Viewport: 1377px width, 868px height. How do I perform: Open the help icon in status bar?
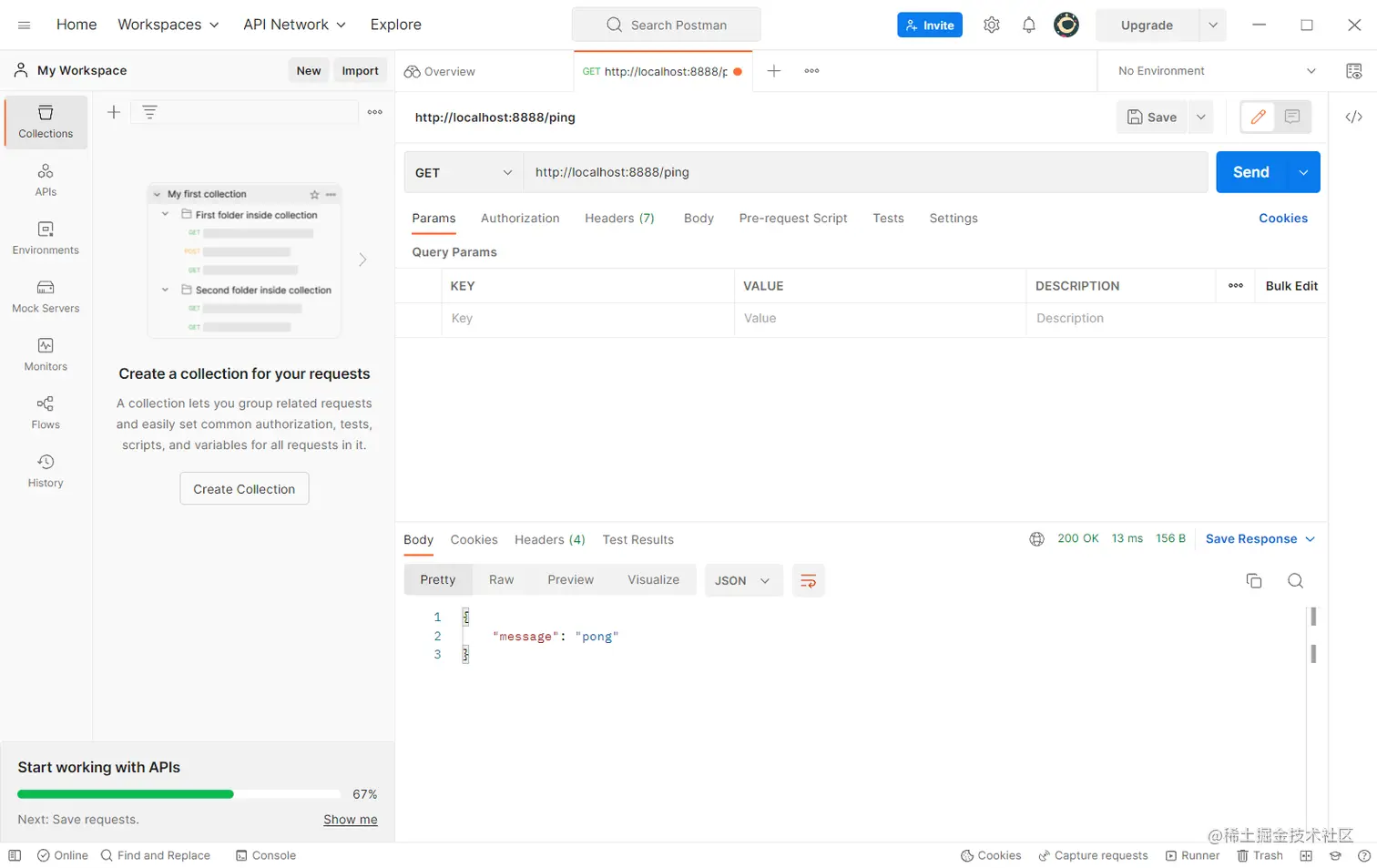tap(1364, 856)
